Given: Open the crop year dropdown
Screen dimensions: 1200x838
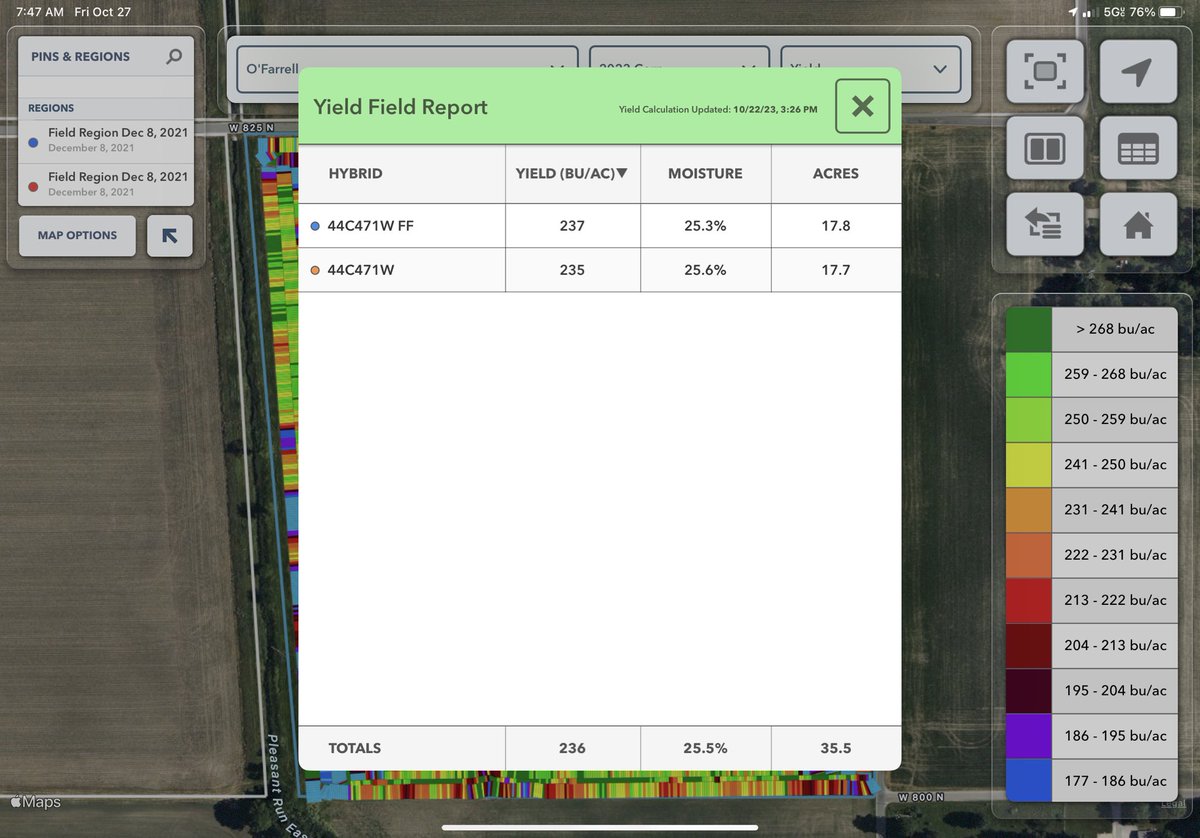Looking at the screenshot, I should click(x=679, y=69).
